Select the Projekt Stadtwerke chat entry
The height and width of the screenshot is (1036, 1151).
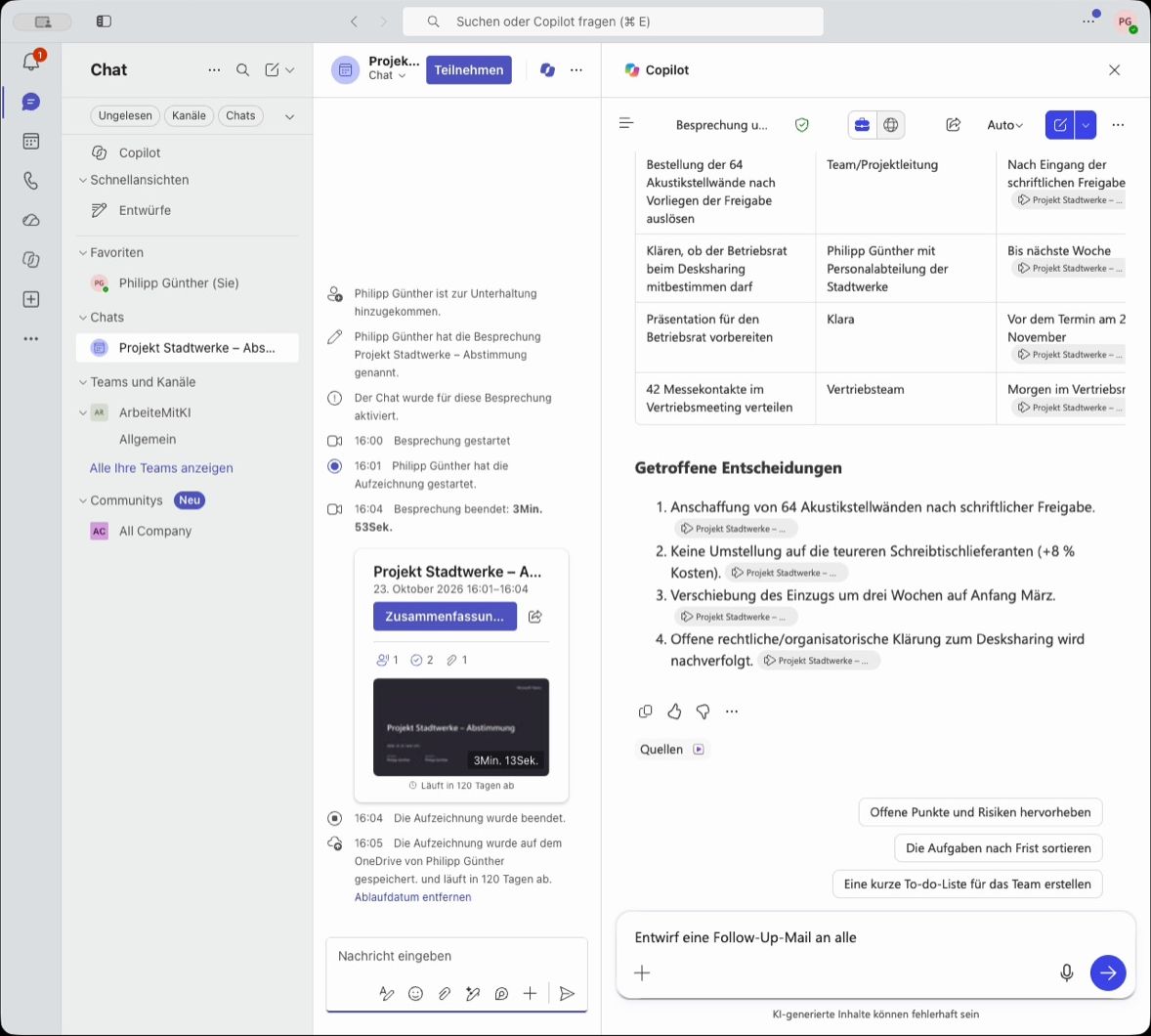(x=188, y=348)
